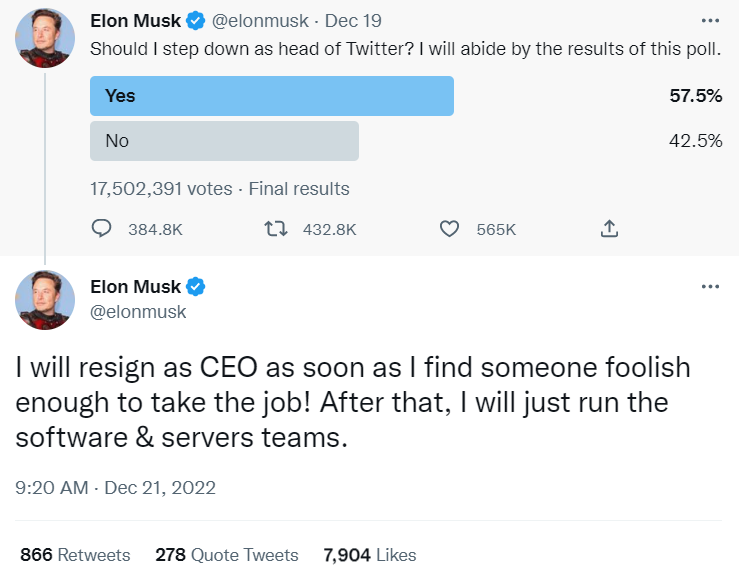Like the poll tweet via heart icon

449,229
